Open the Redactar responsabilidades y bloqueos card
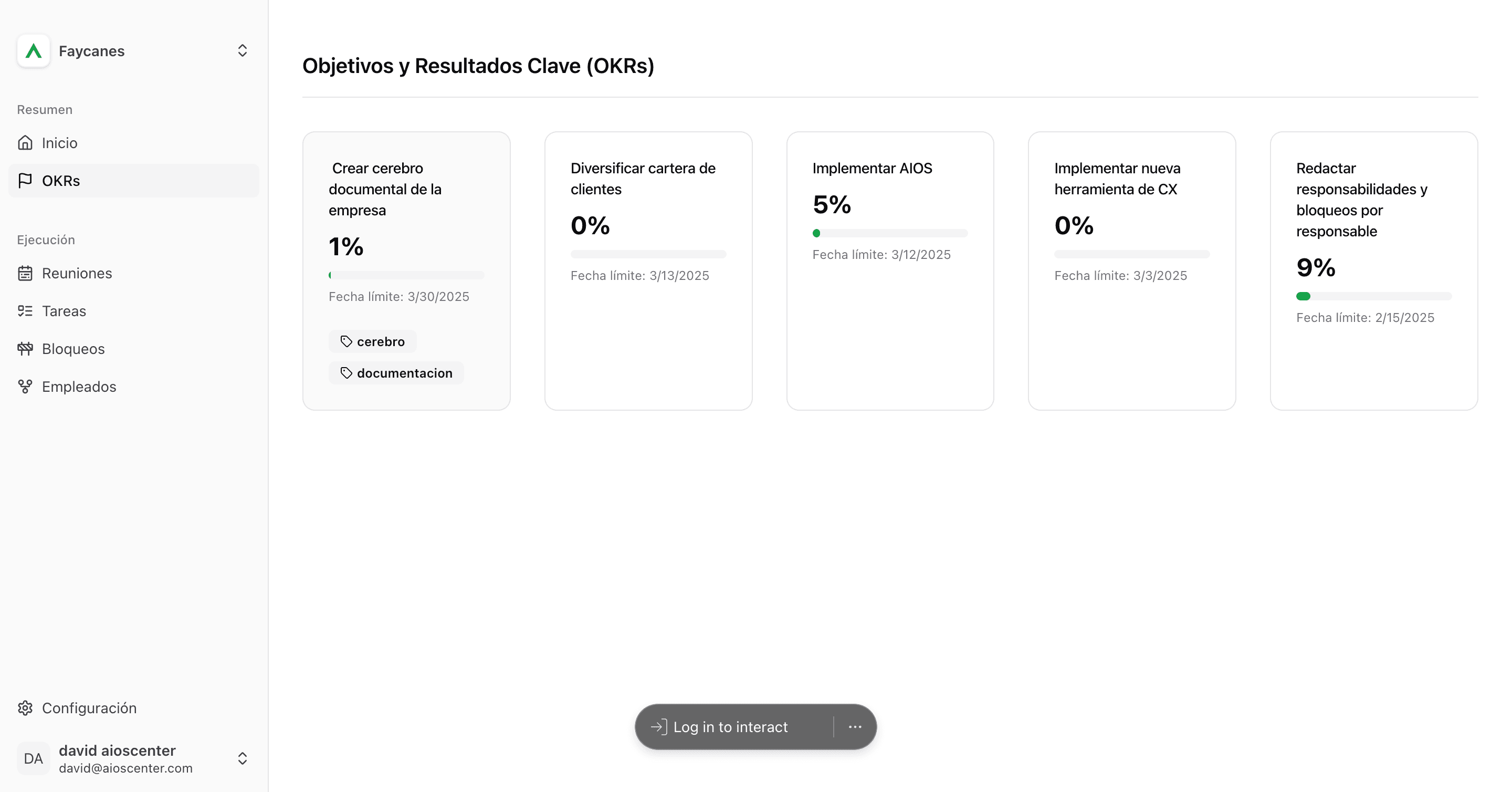 [x=1373, y=270]
